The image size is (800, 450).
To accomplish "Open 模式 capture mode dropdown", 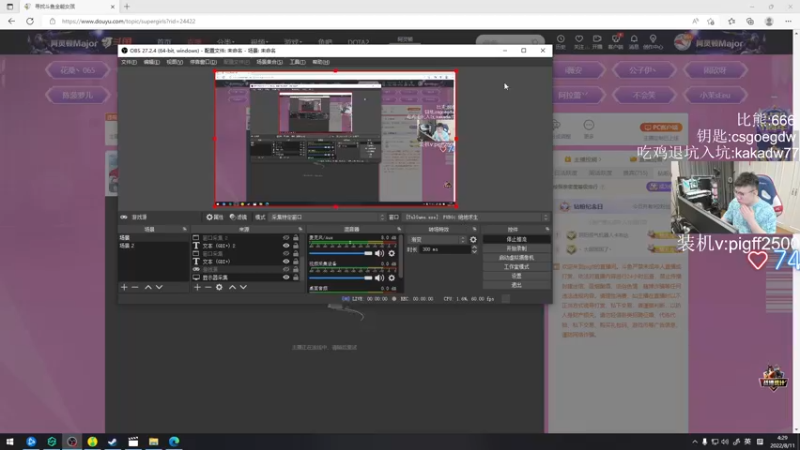I will click(327, 217).
